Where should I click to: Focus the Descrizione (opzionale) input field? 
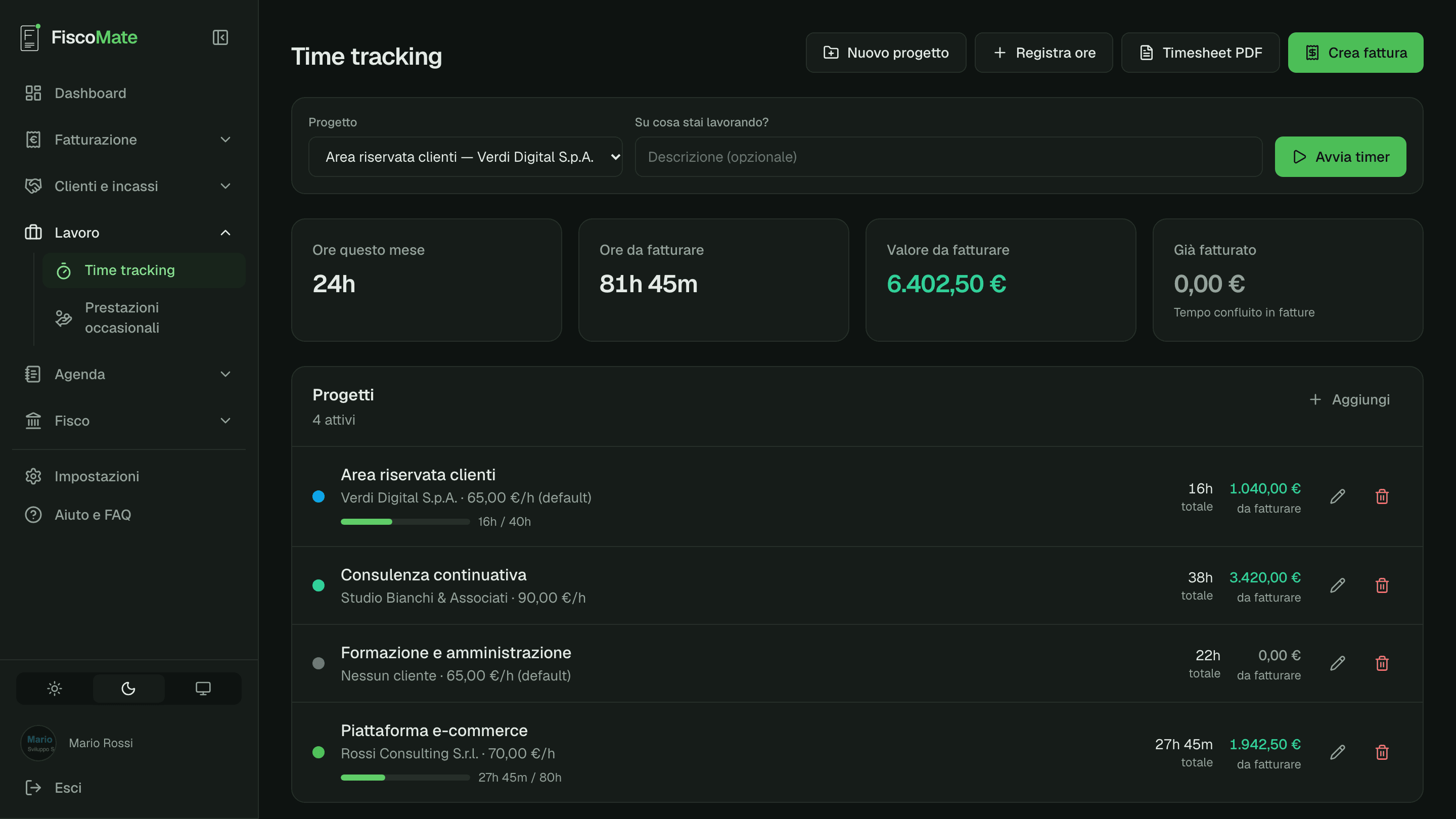[948, 157]
